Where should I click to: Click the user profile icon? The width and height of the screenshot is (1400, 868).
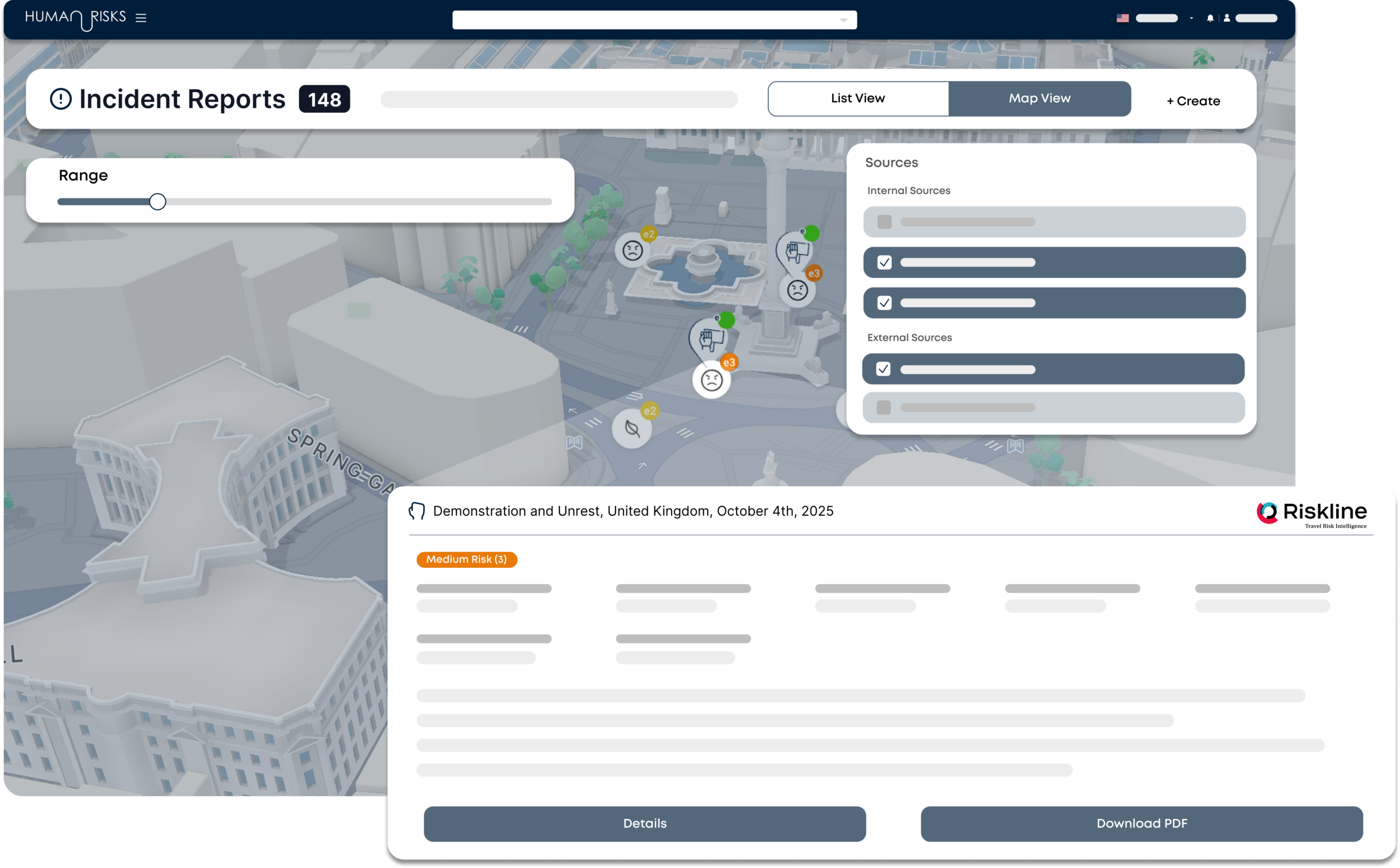click(x=1227, y=19)
